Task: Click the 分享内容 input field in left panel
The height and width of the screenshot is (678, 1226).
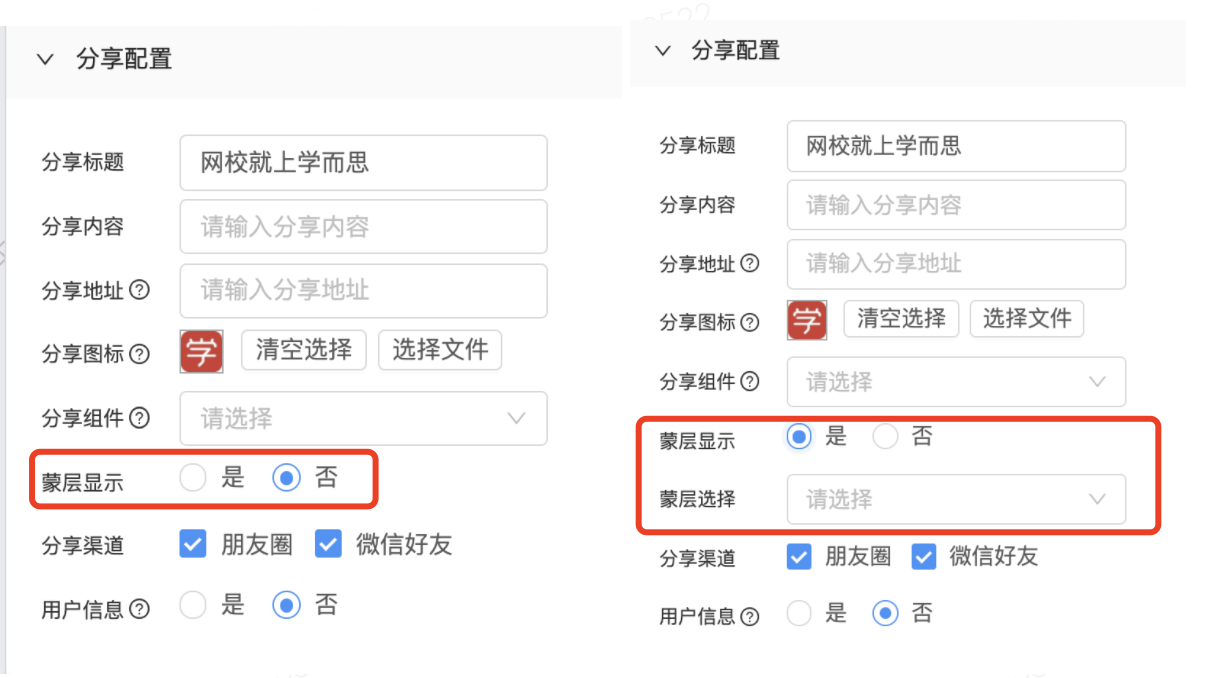Action: pos(363,227)
